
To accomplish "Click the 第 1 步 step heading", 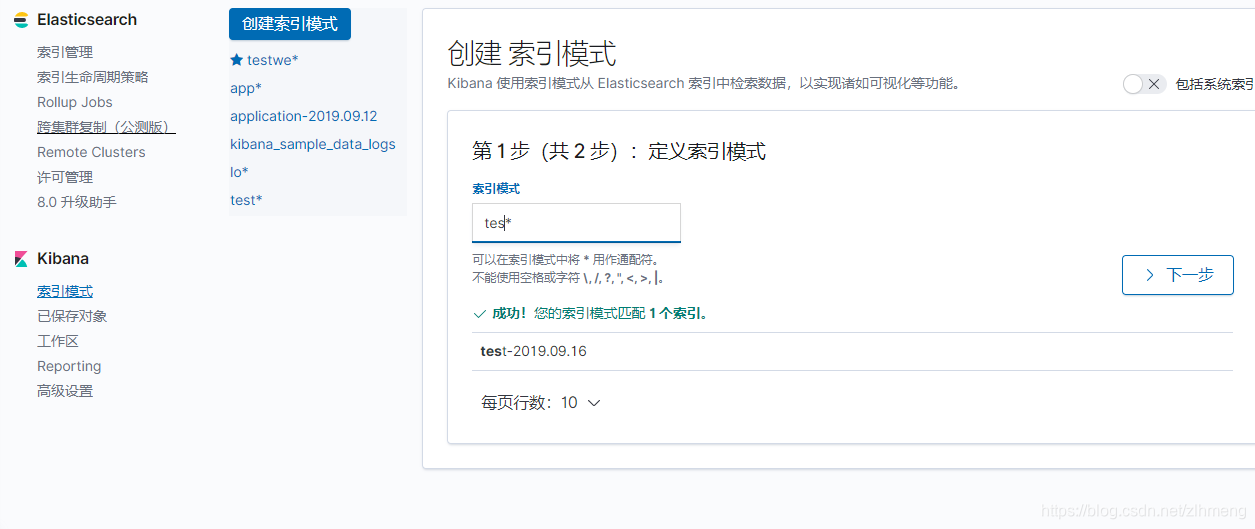I will tap(619, 151).
